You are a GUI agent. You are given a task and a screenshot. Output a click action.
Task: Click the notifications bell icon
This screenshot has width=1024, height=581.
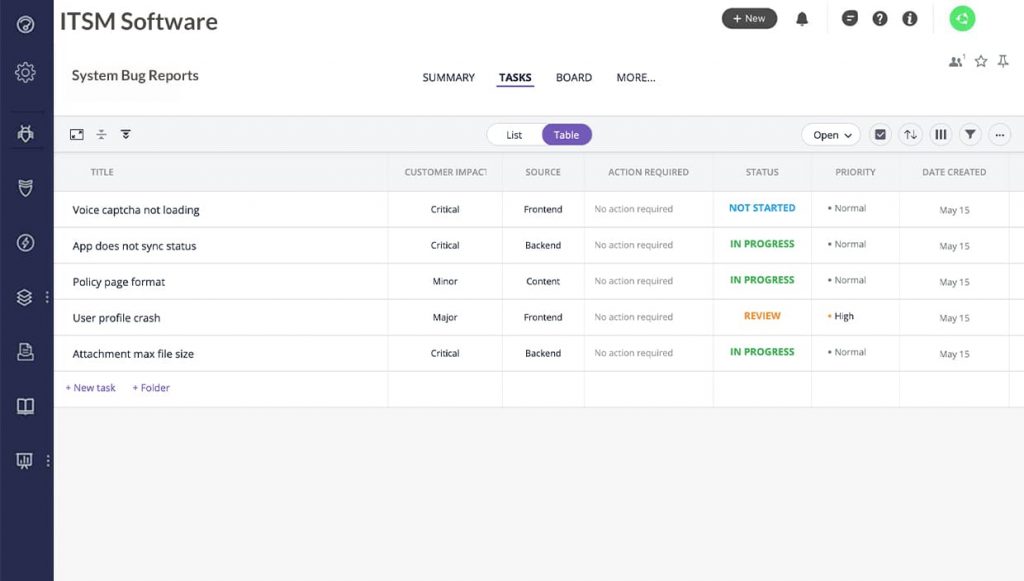pos(802,19)
